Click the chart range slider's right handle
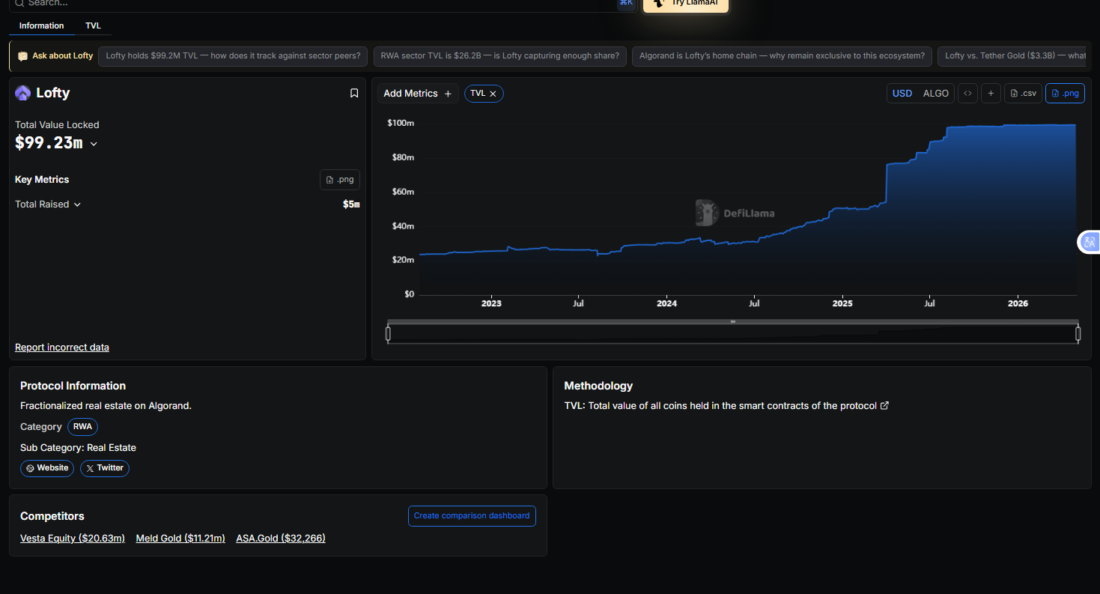Viewport: 1100px width, 594px height. pyautogui.click(x=1078, y=334)
